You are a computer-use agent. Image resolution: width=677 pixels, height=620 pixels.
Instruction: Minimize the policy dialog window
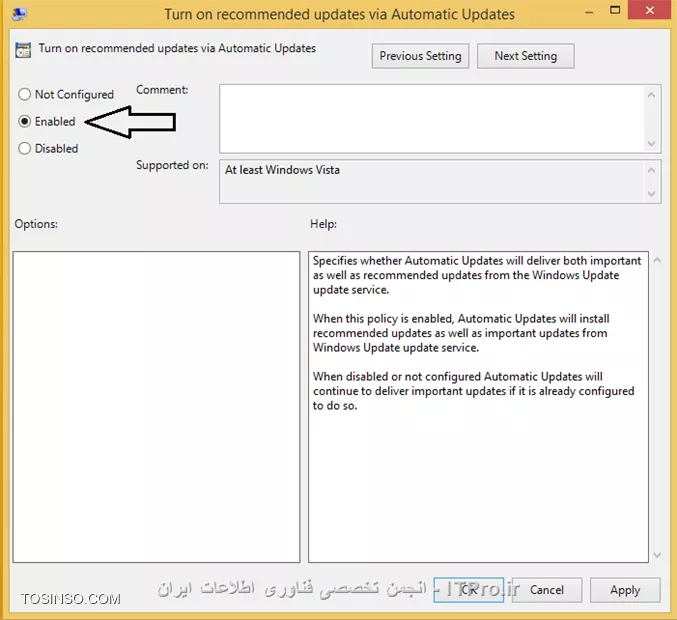pos(589,12)
